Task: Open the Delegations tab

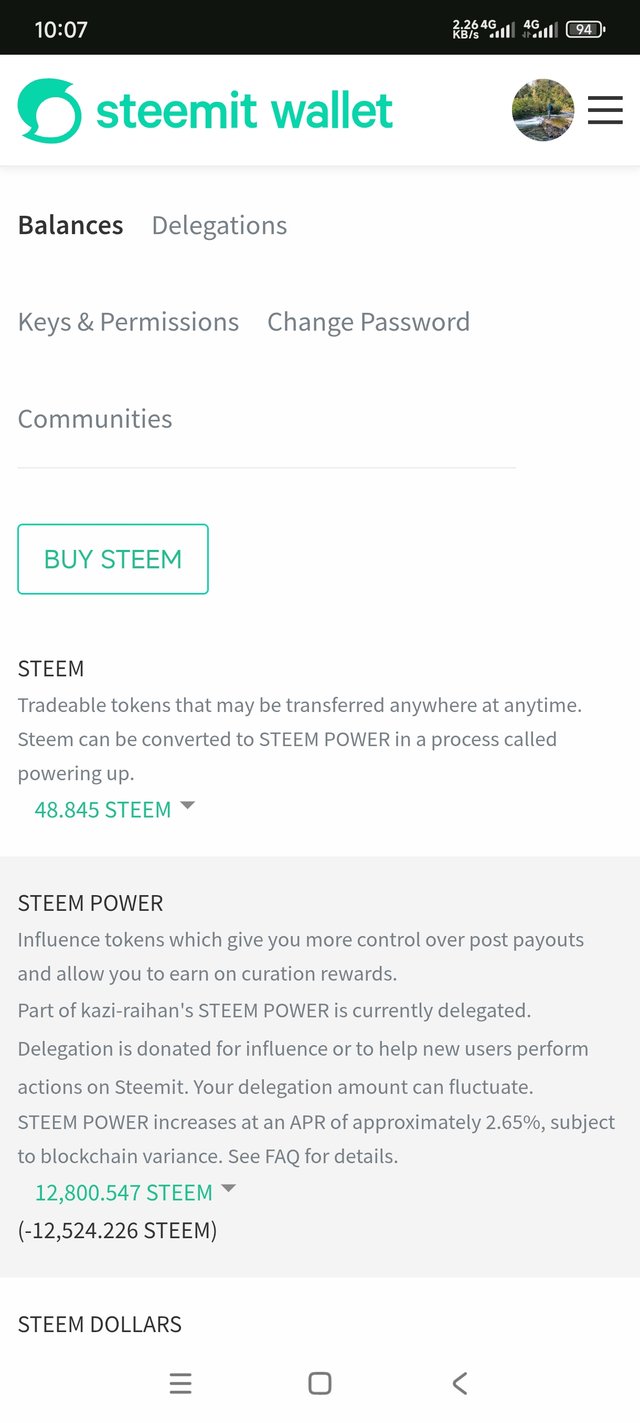Action: pos(219,226)
